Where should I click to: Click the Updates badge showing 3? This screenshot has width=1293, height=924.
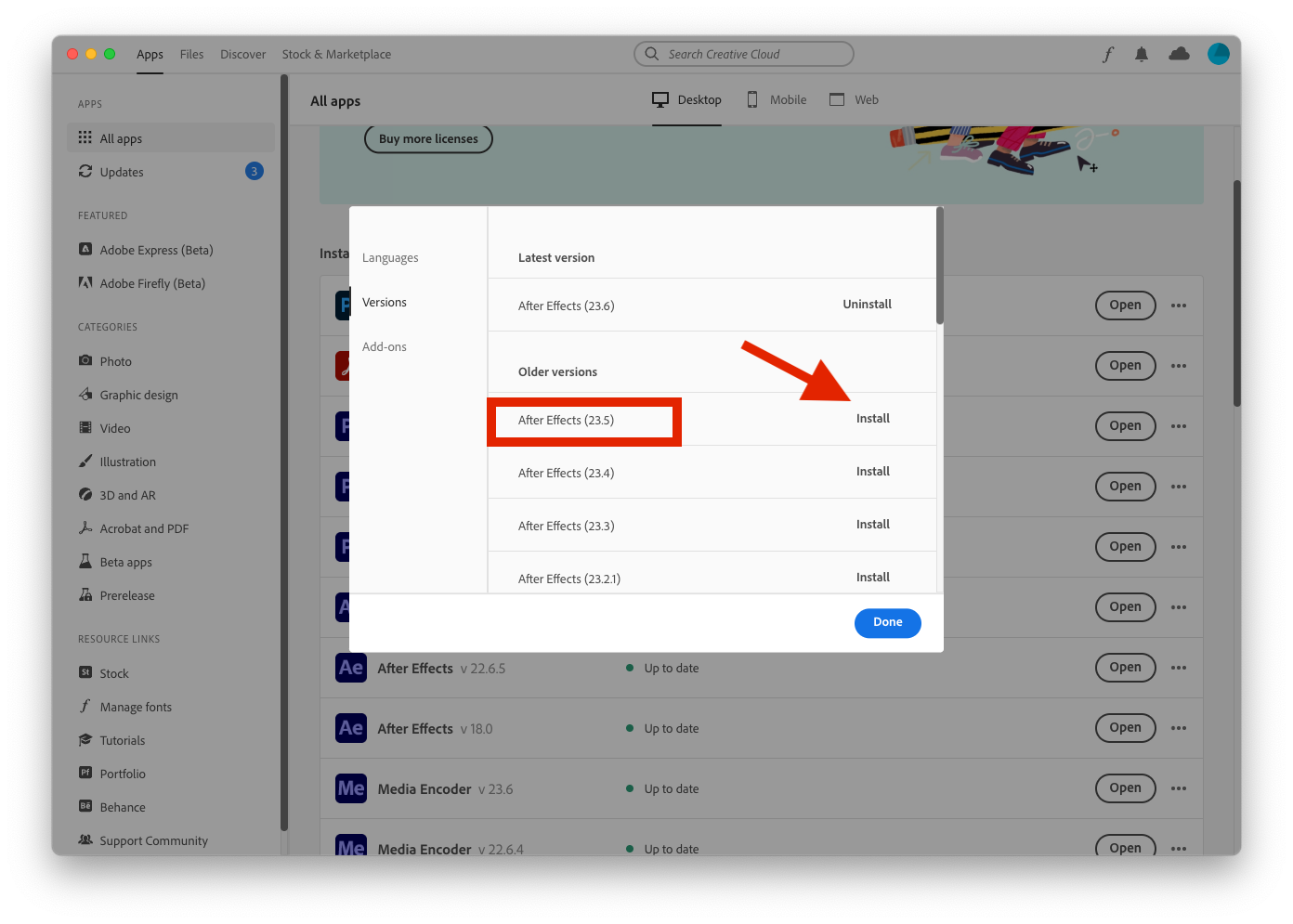[x=255, y=171]
